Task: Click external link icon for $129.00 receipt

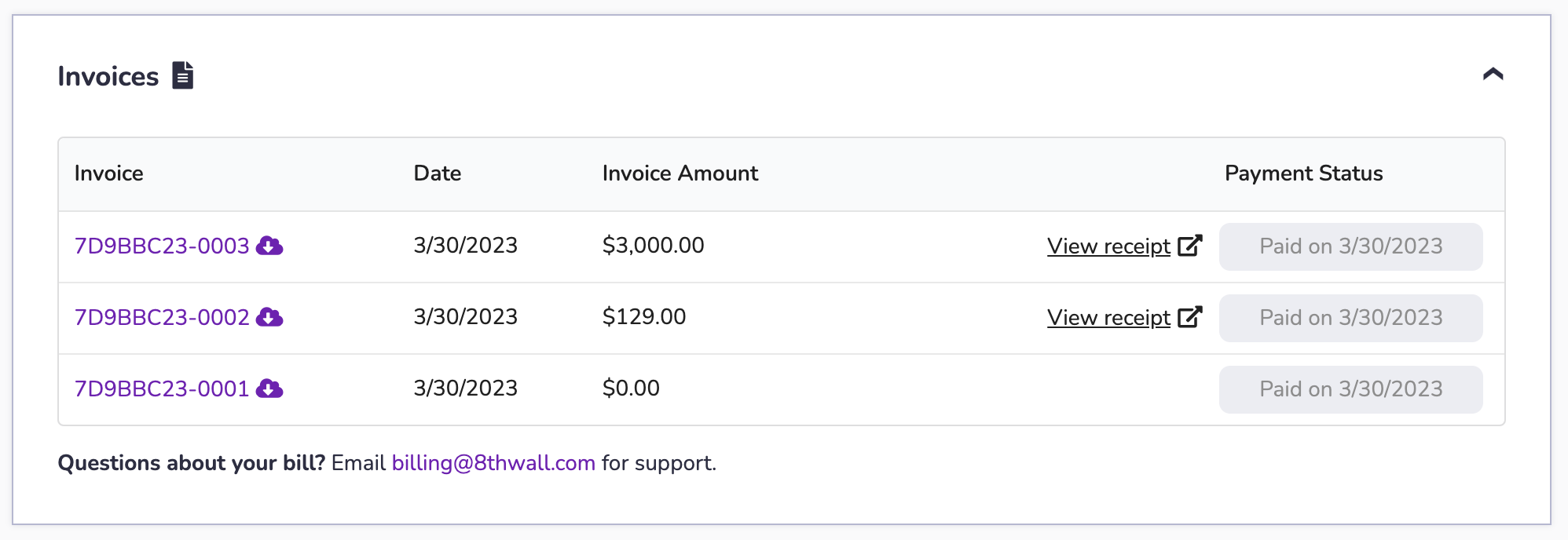Action: (1190, 317)
